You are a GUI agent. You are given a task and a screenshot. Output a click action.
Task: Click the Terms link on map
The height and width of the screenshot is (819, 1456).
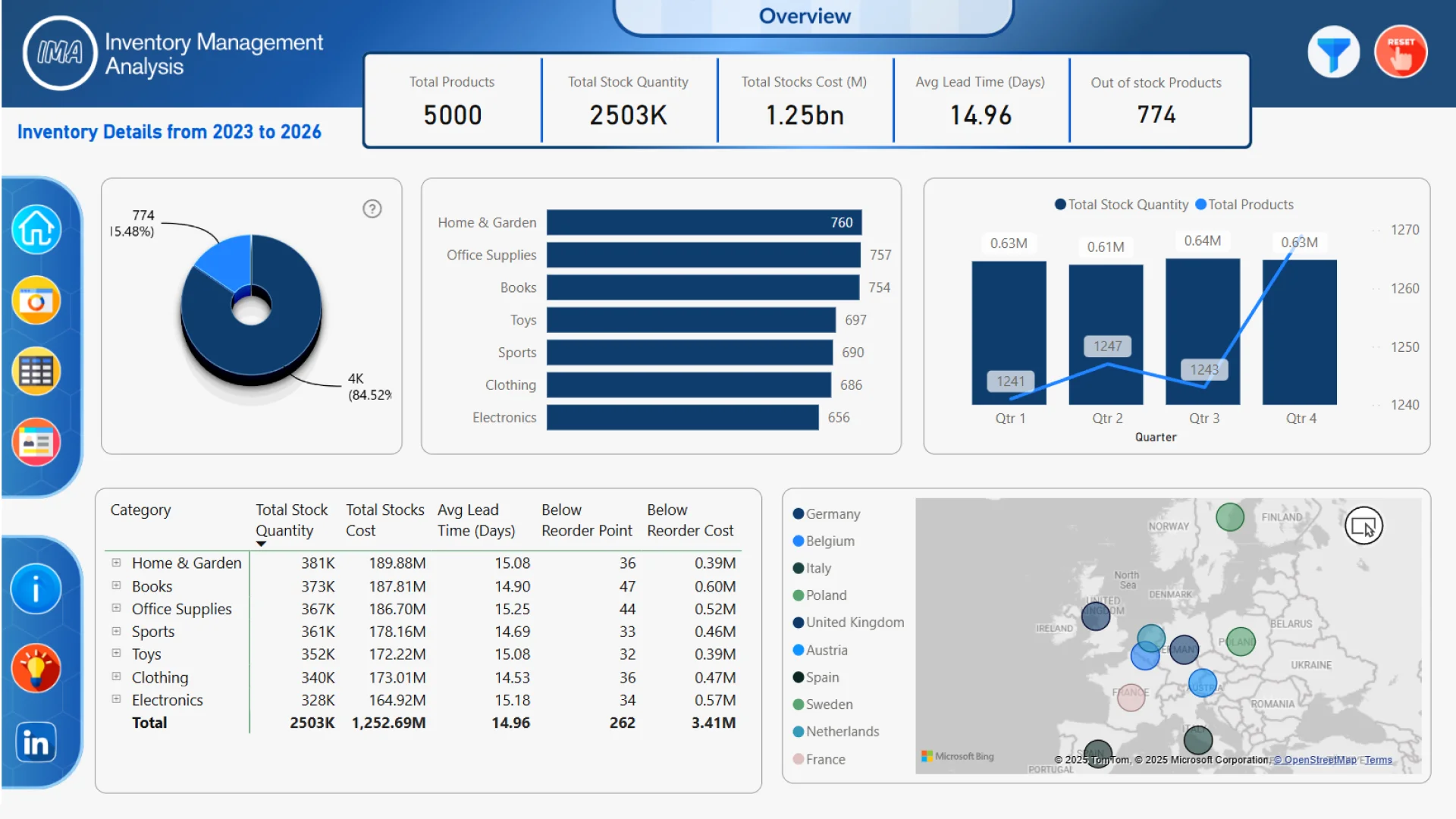coord(1378,760)
